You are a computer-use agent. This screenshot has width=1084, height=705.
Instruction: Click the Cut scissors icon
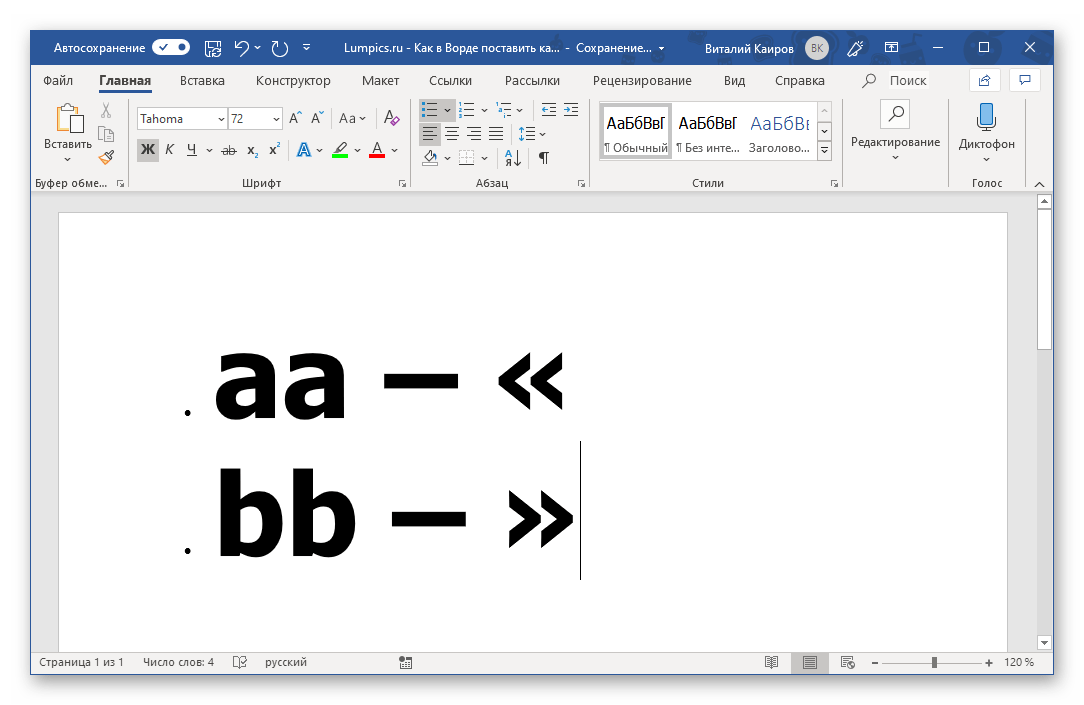pos(106,111)
